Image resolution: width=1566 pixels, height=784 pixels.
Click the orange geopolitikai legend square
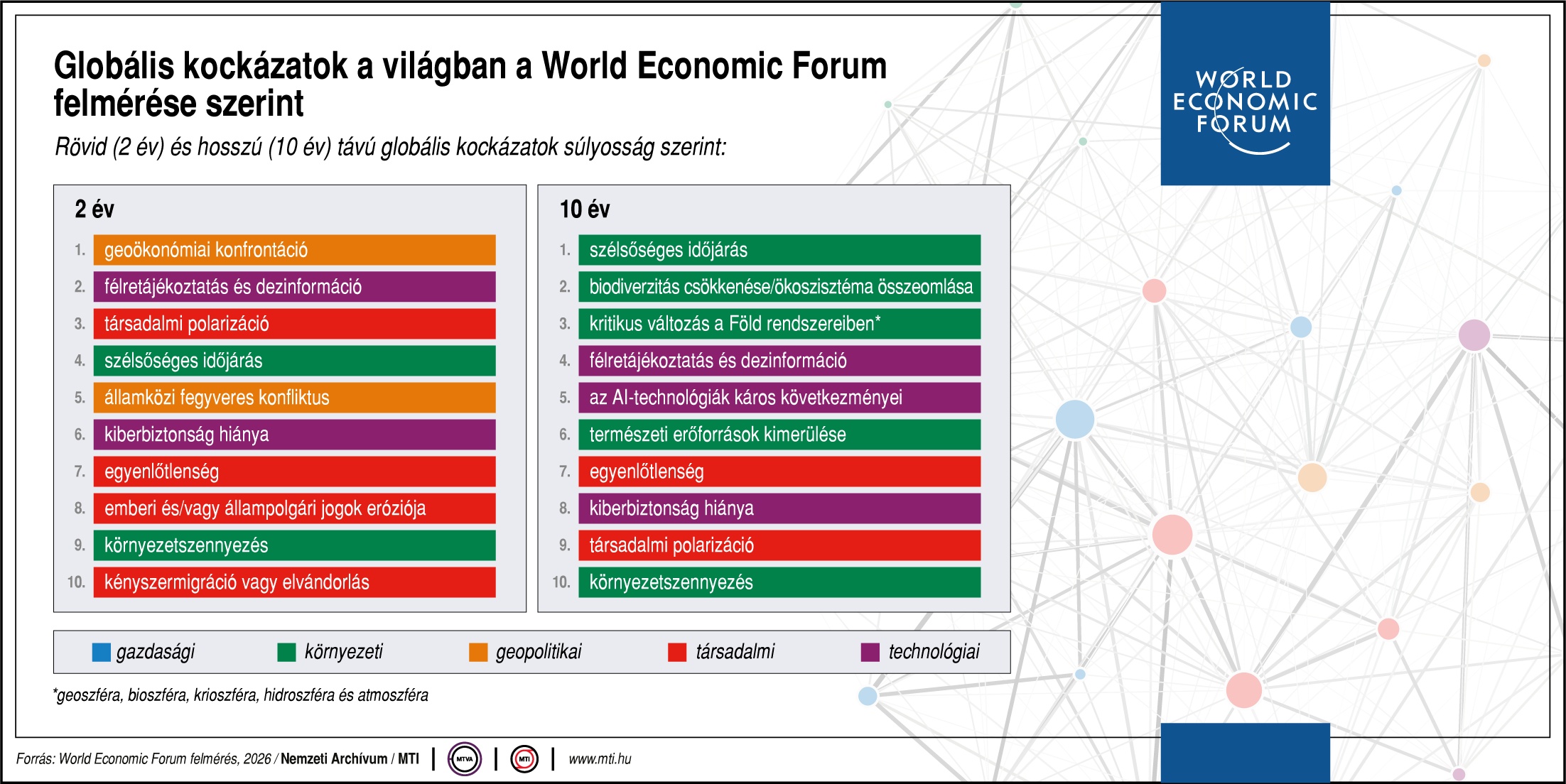(x=478, y=652)
